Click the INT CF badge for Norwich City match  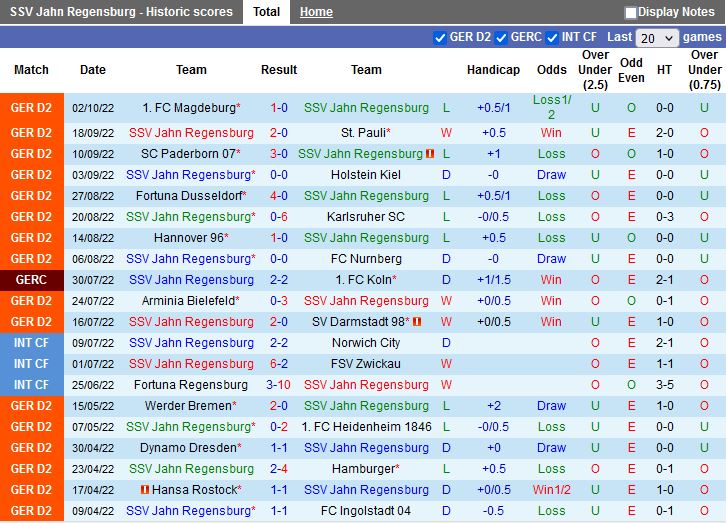click(31, 343)
